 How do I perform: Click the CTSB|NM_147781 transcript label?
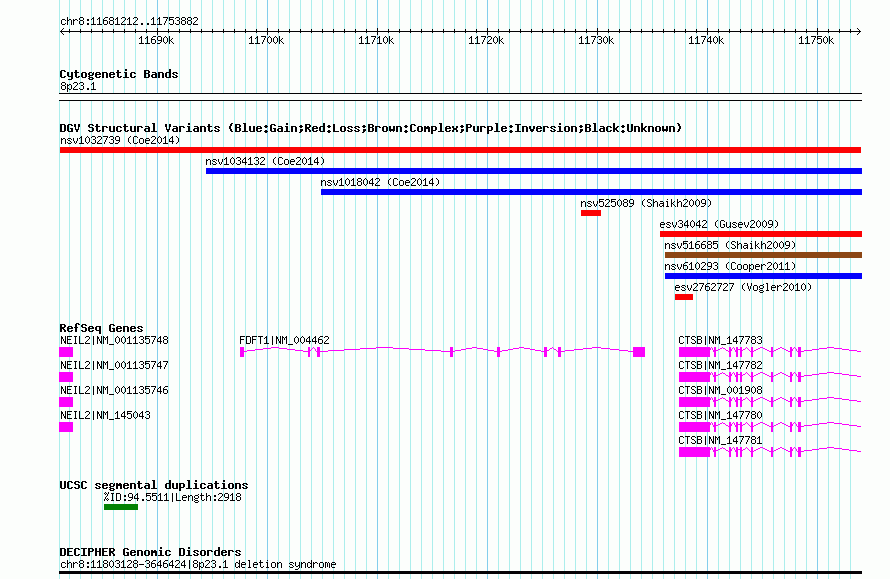point(720,440)
